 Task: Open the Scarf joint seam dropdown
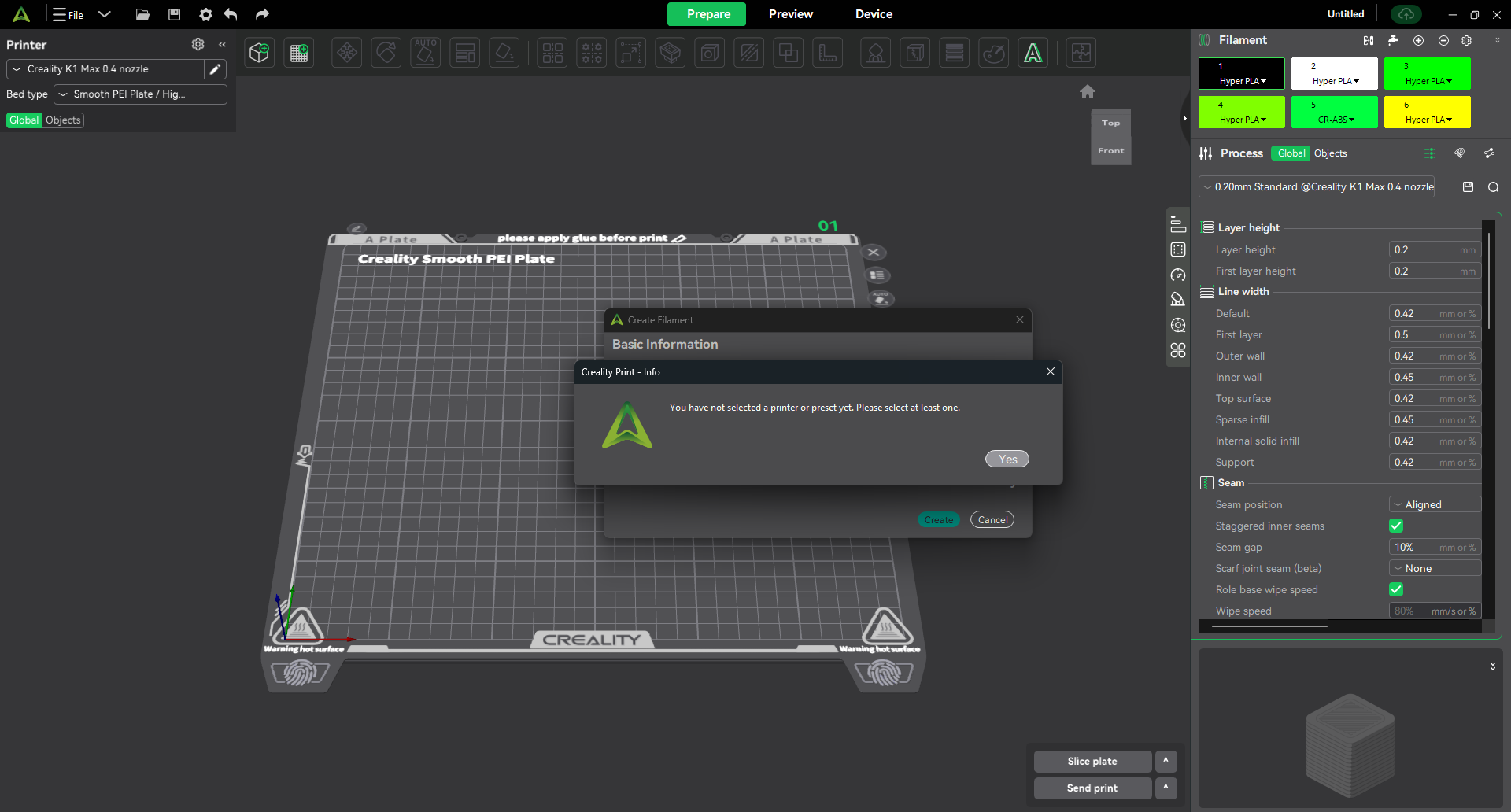click(x=1435, y=568)
